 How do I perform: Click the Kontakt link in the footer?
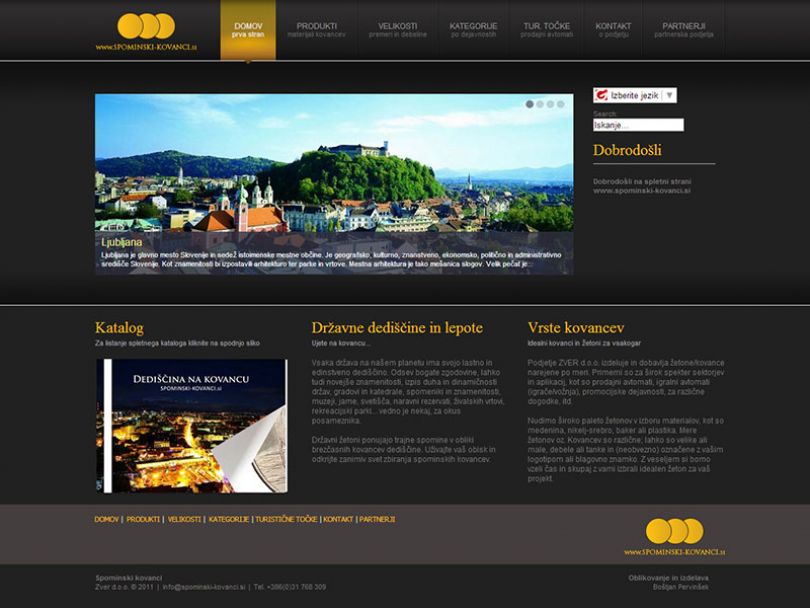pos(338,519)
